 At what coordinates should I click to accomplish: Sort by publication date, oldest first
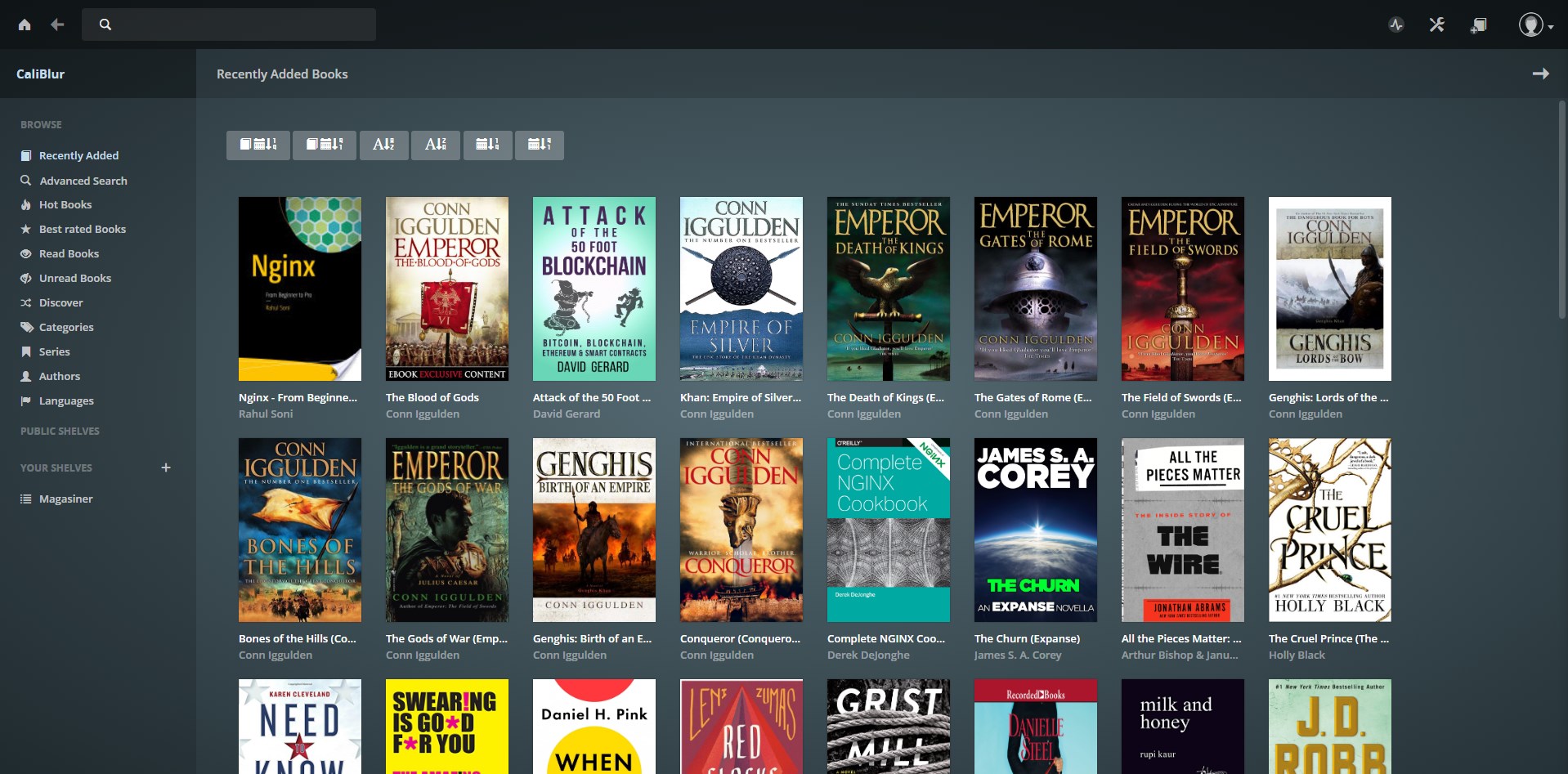(540, 145)
